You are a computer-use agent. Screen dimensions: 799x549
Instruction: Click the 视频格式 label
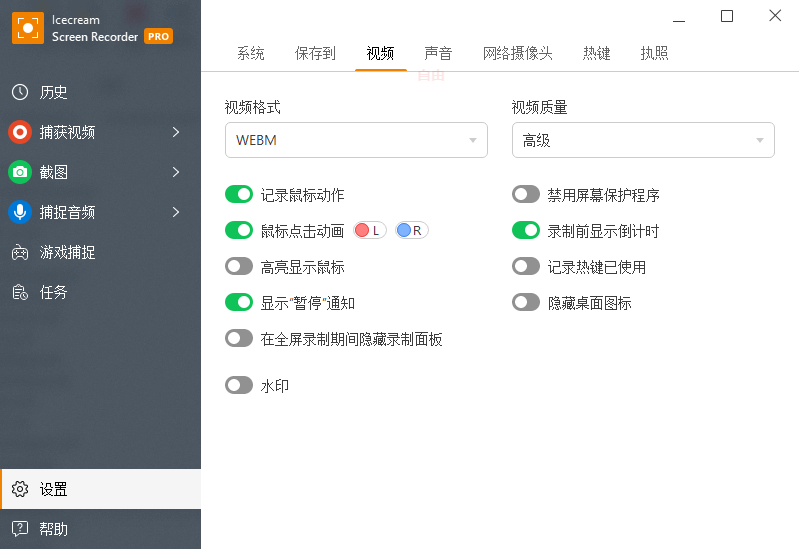pos(253,108)
